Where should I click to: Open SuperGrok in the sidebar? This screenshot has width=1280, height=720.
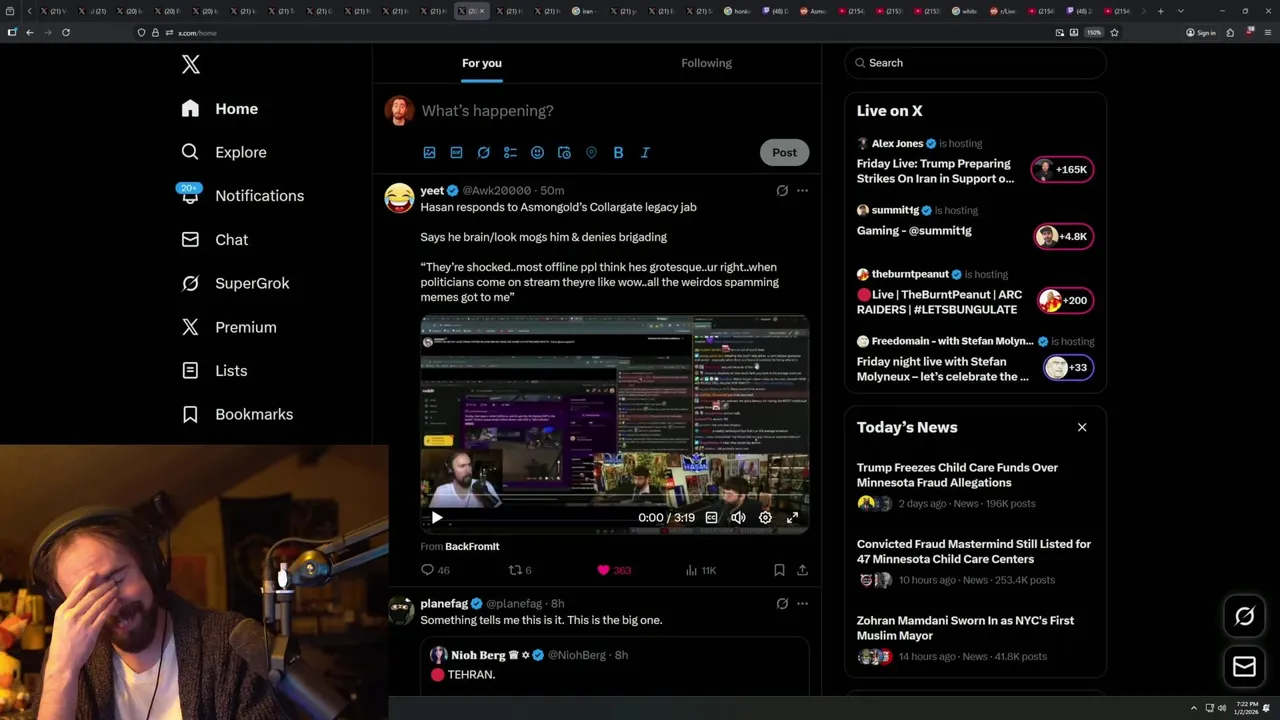pyautogui.click(x=235, y=283)
